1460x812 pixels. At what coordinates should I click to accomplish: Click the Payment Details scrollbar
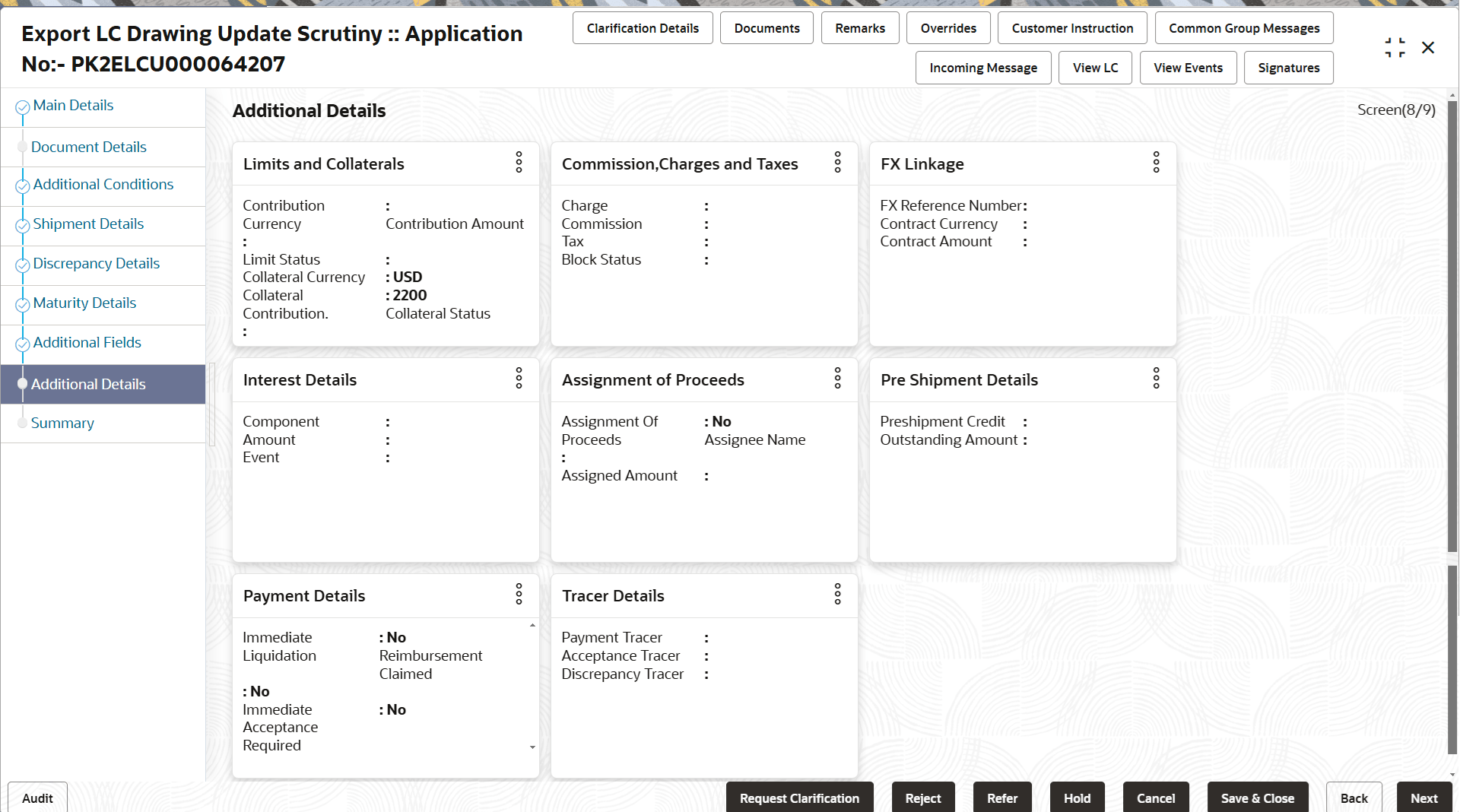tap(532, 684)
